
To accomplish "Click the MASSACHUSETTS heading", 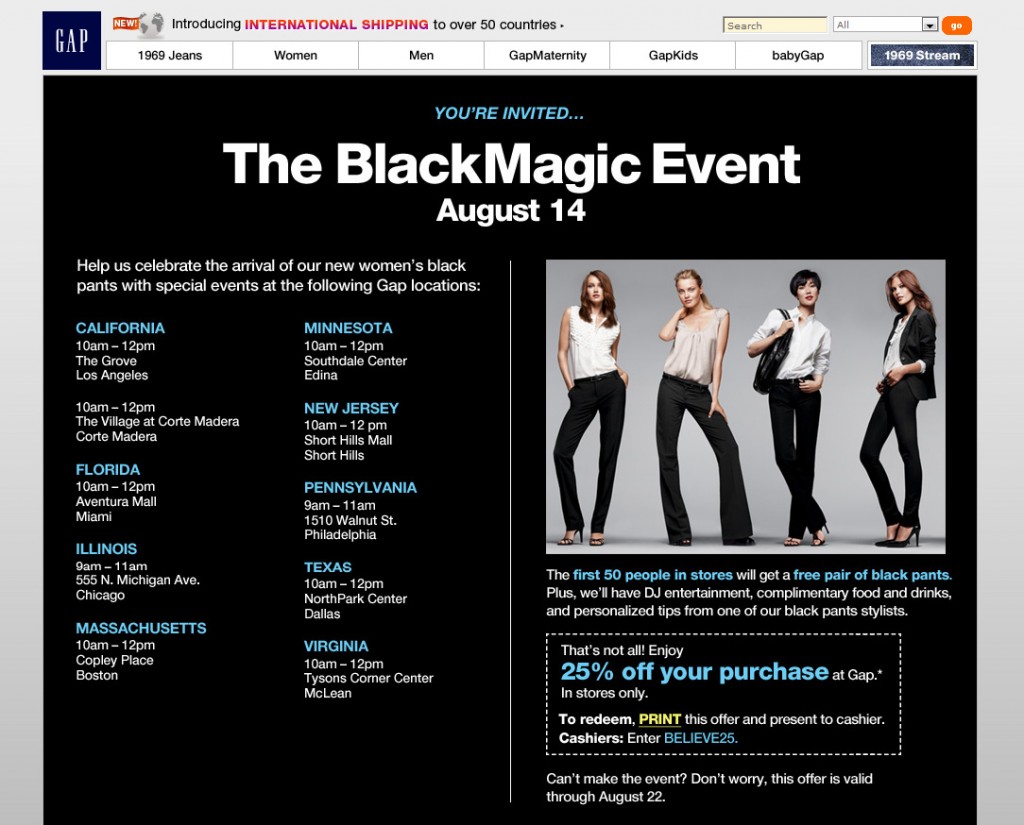I will (x=141, y=628).
